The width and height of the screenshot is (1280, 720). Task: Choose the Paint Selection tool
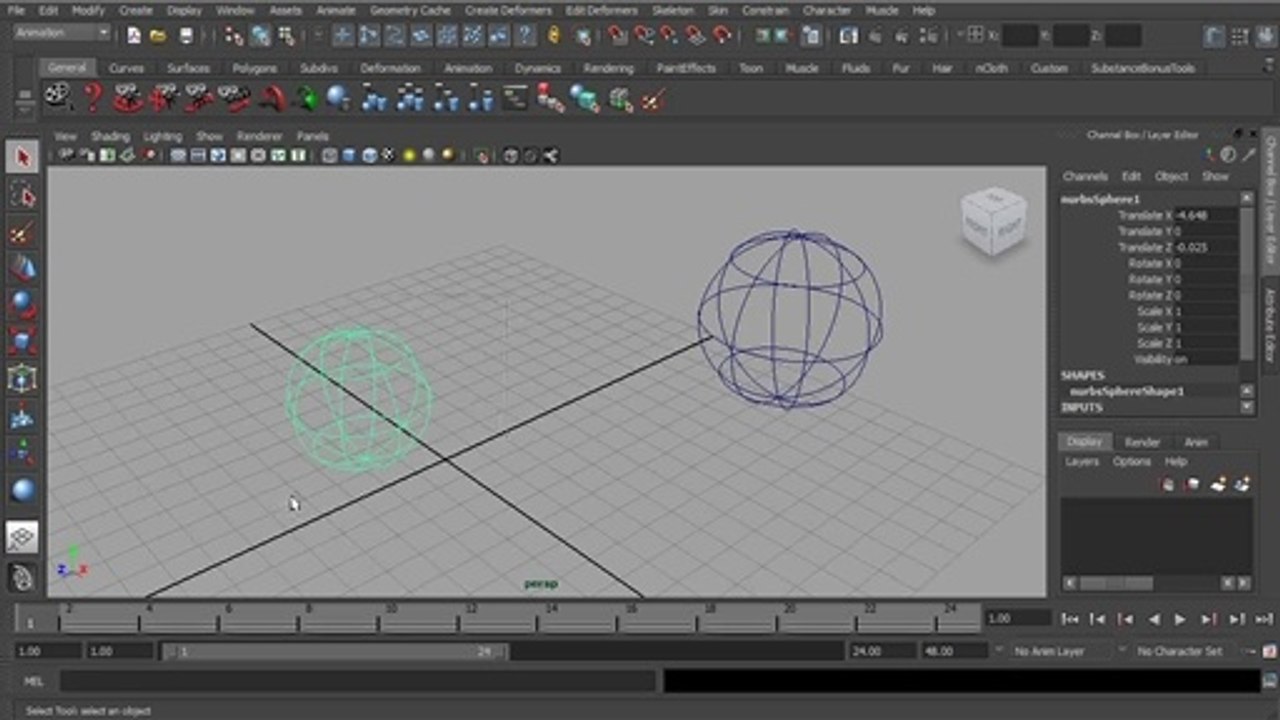point(23,233)
